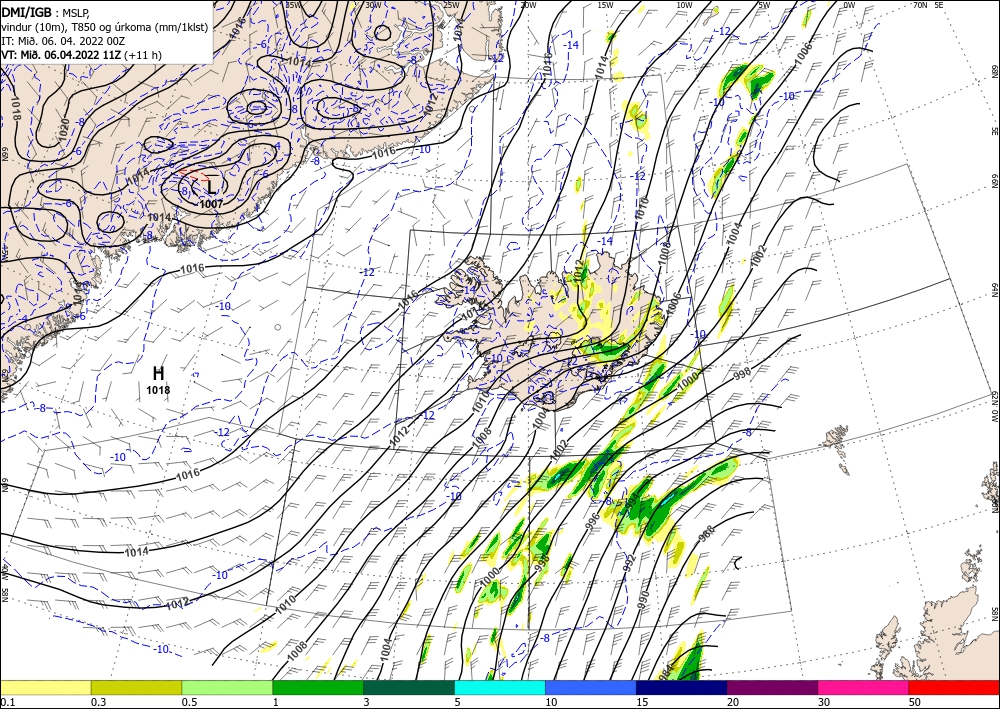Click the 988 isobar label
1000x709 pixels.
pyautogui.click(x=707, y=534)
